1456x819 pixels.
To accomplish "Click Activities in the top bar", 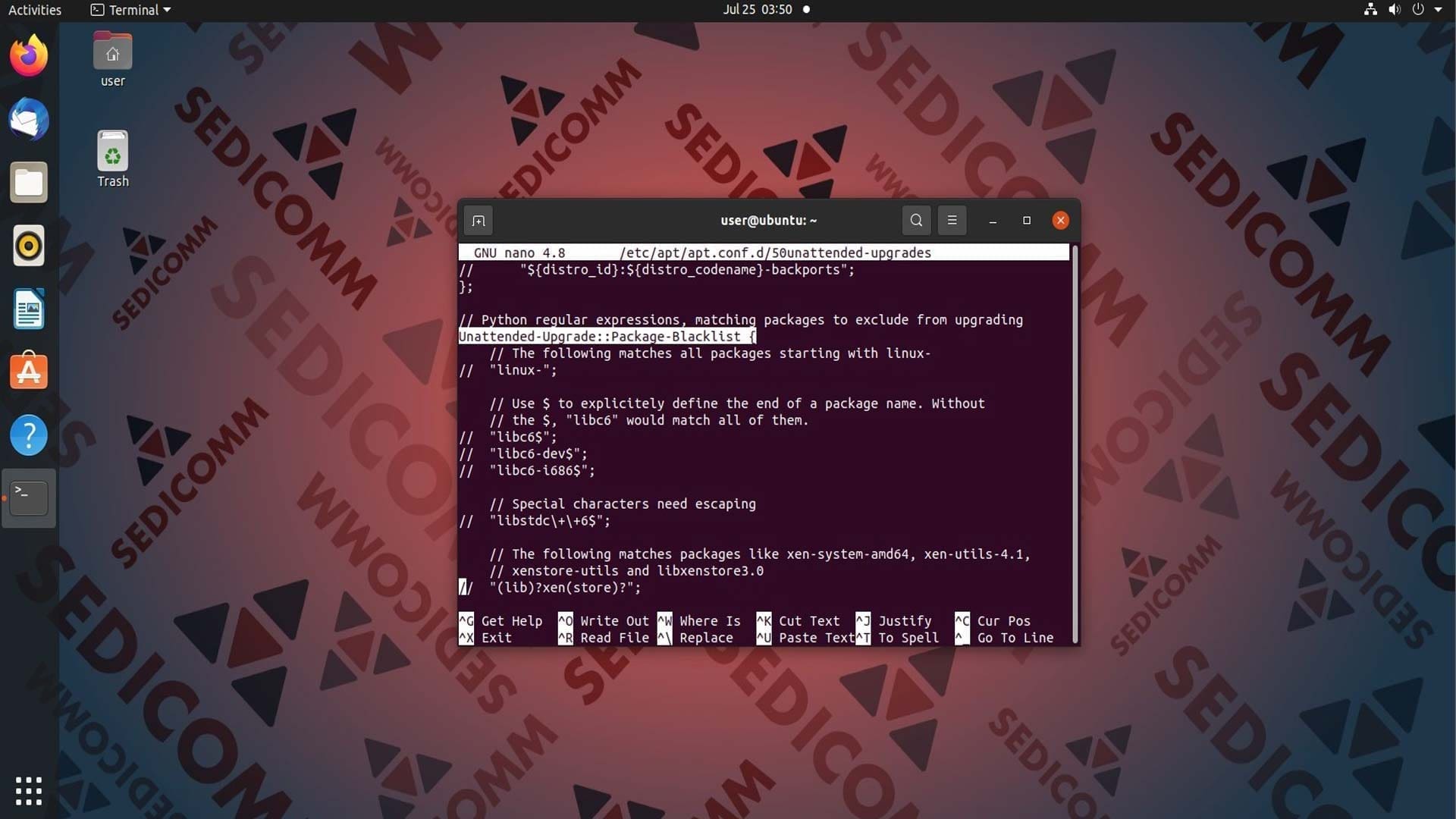I will 35,10.
